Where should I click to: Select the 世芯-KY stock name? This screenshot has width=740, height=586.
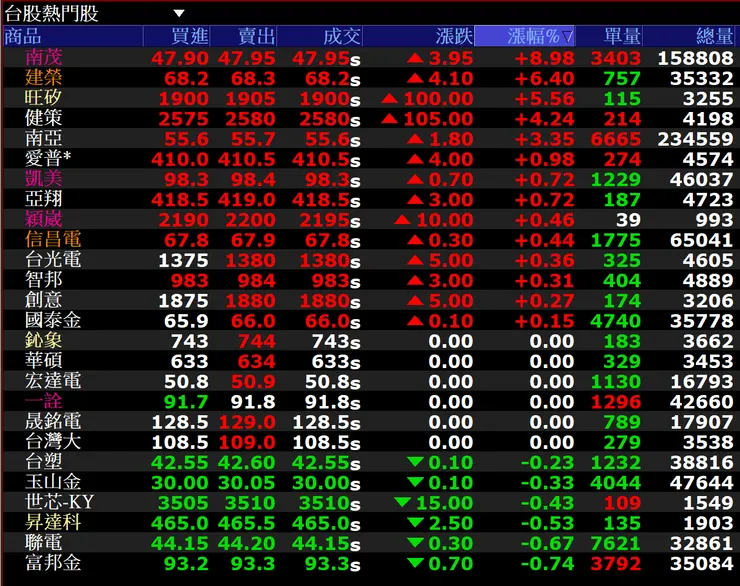coord(59,502)
